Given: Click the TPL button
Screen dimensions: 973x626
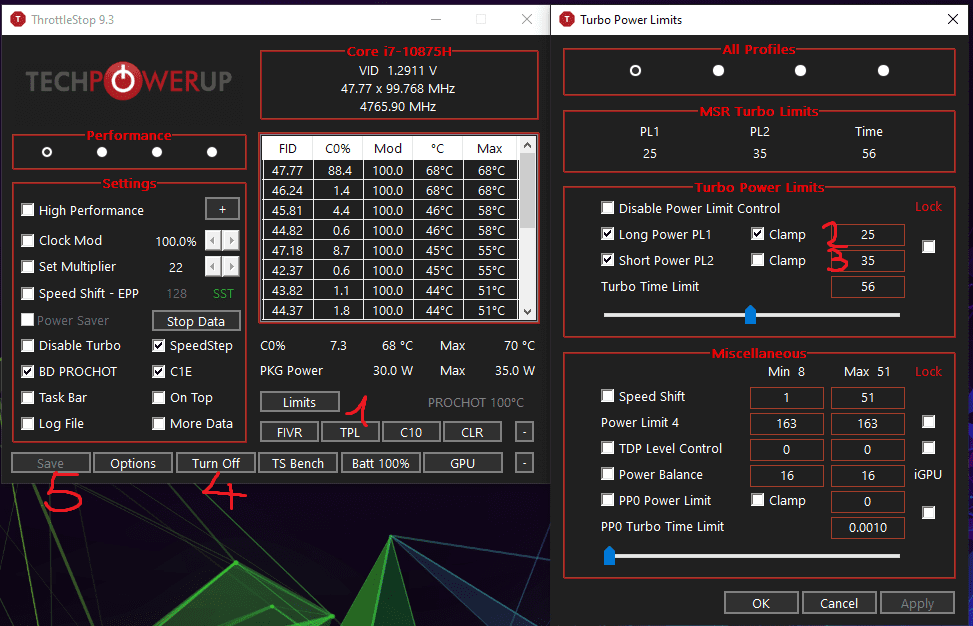Looking at the screenshot, I should (x=350, y=432).
